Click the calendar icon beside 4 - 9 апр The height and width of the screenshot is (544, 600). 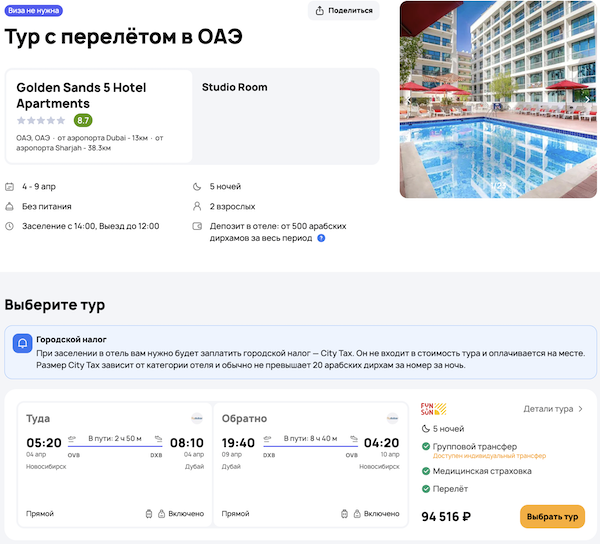pos(10,186)
